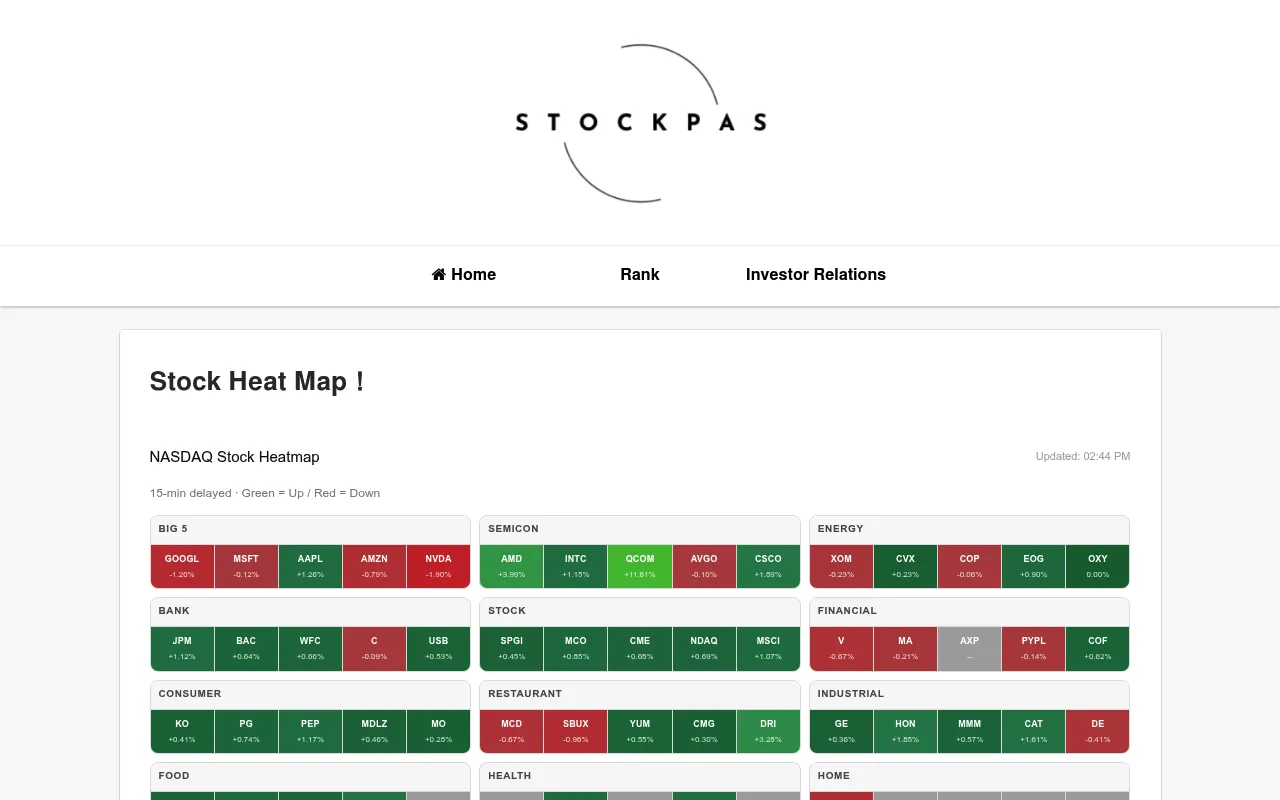Select the WFC tile

[310, 648]
